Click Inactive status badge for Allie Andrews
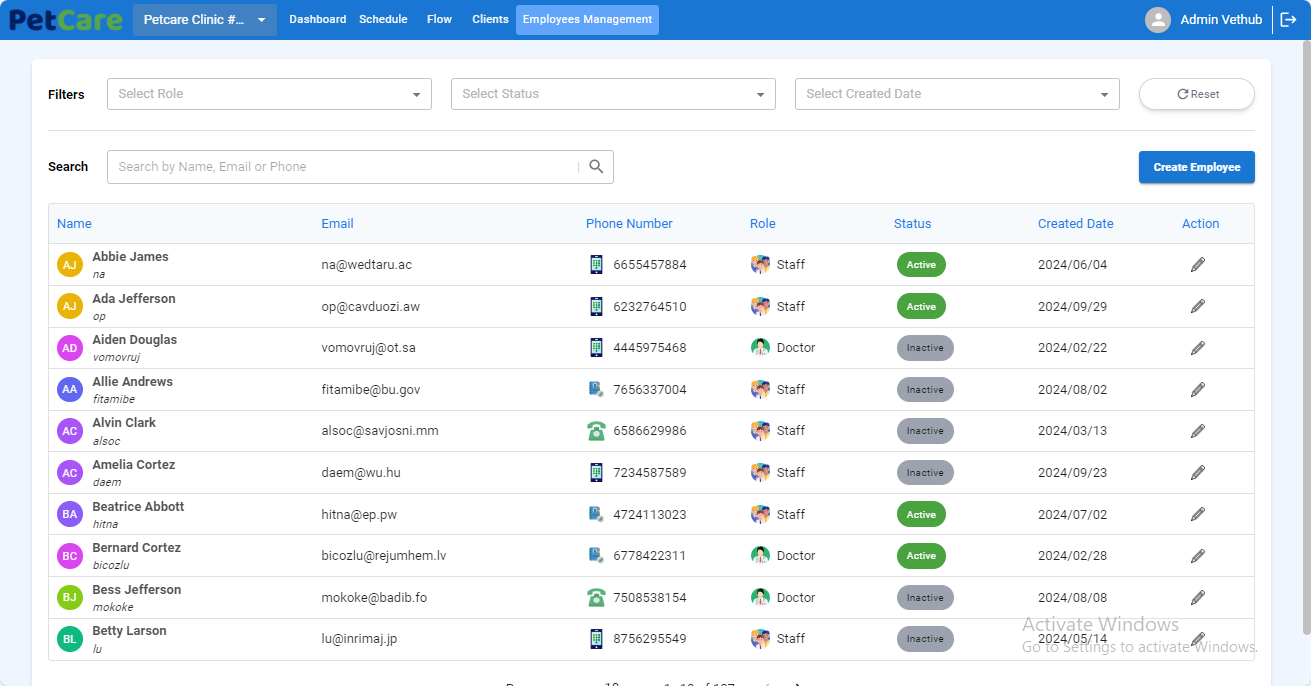 pyautogui.click(x=924, y=390)
